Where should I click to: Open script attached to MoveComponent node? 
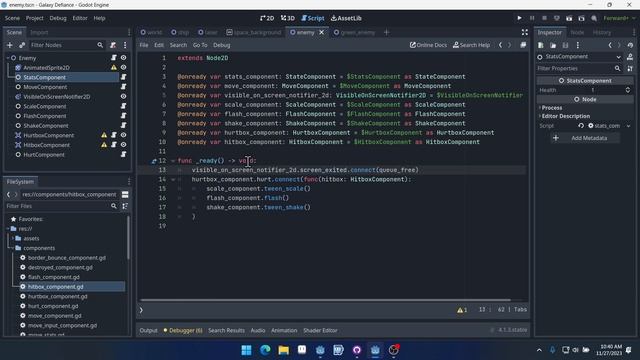(x=123, y=87)
